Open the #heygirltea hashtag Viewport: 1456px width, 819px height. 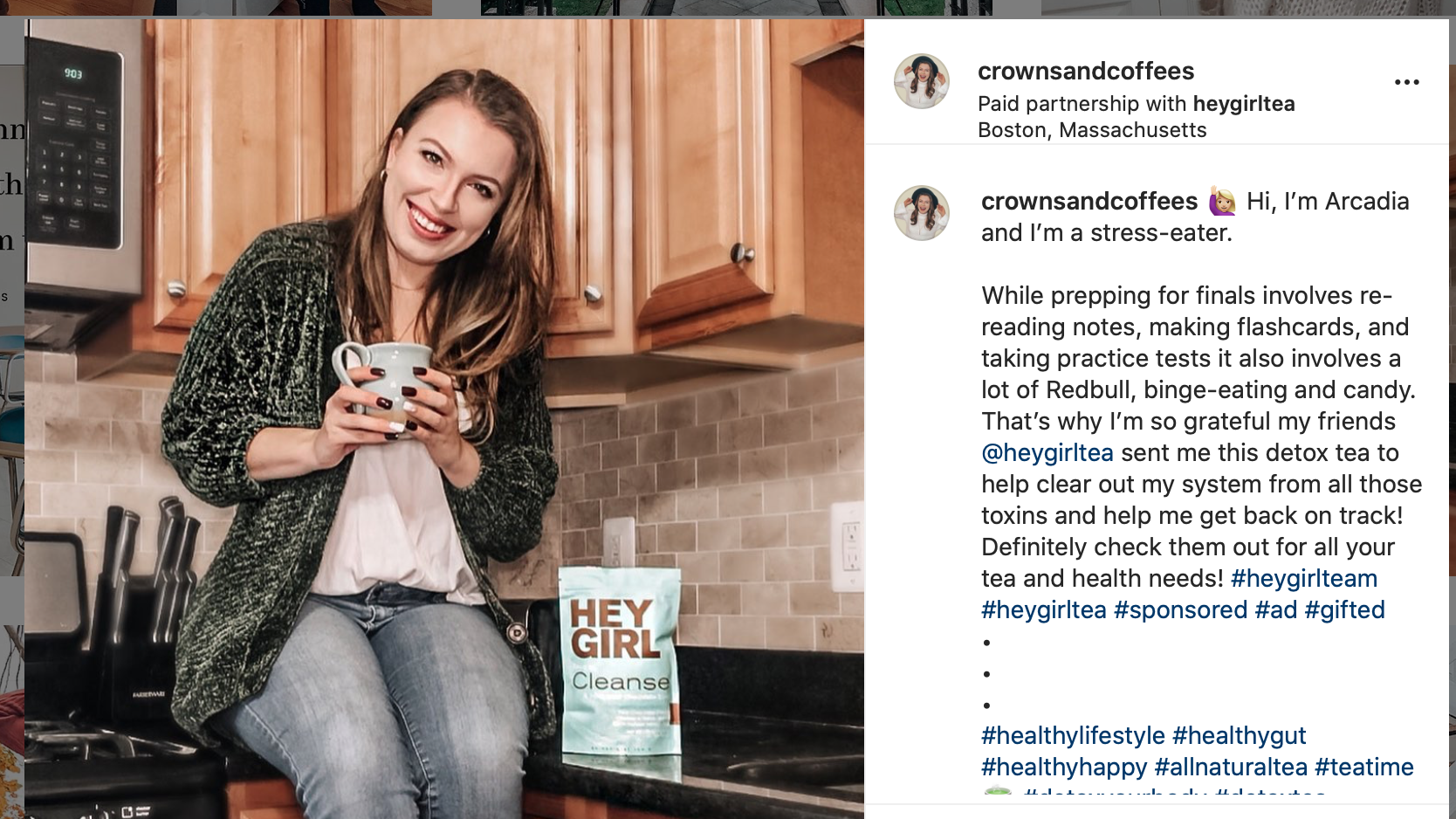[x=1044, y=610]
